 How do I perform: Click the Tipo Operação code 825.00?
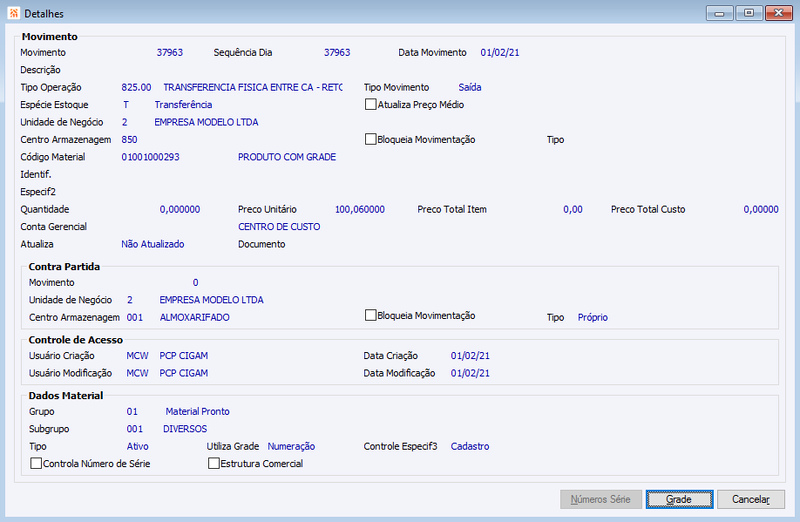tap(136, 87)
